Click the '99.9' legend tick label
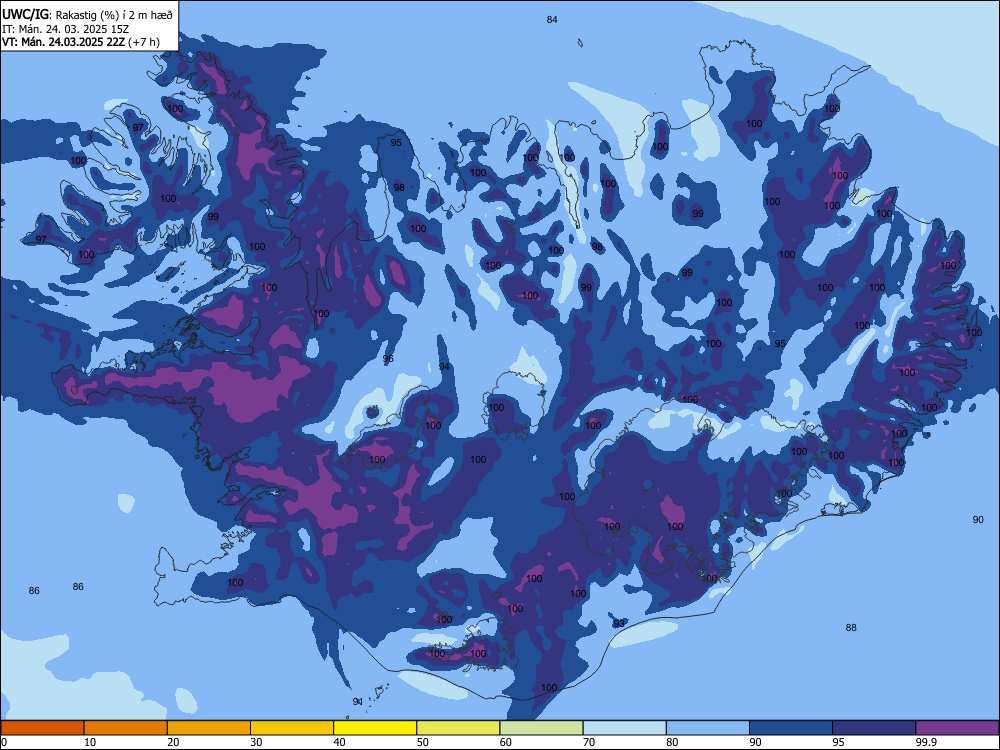This screenshot has height=750, width=1000. coord(926,742)
